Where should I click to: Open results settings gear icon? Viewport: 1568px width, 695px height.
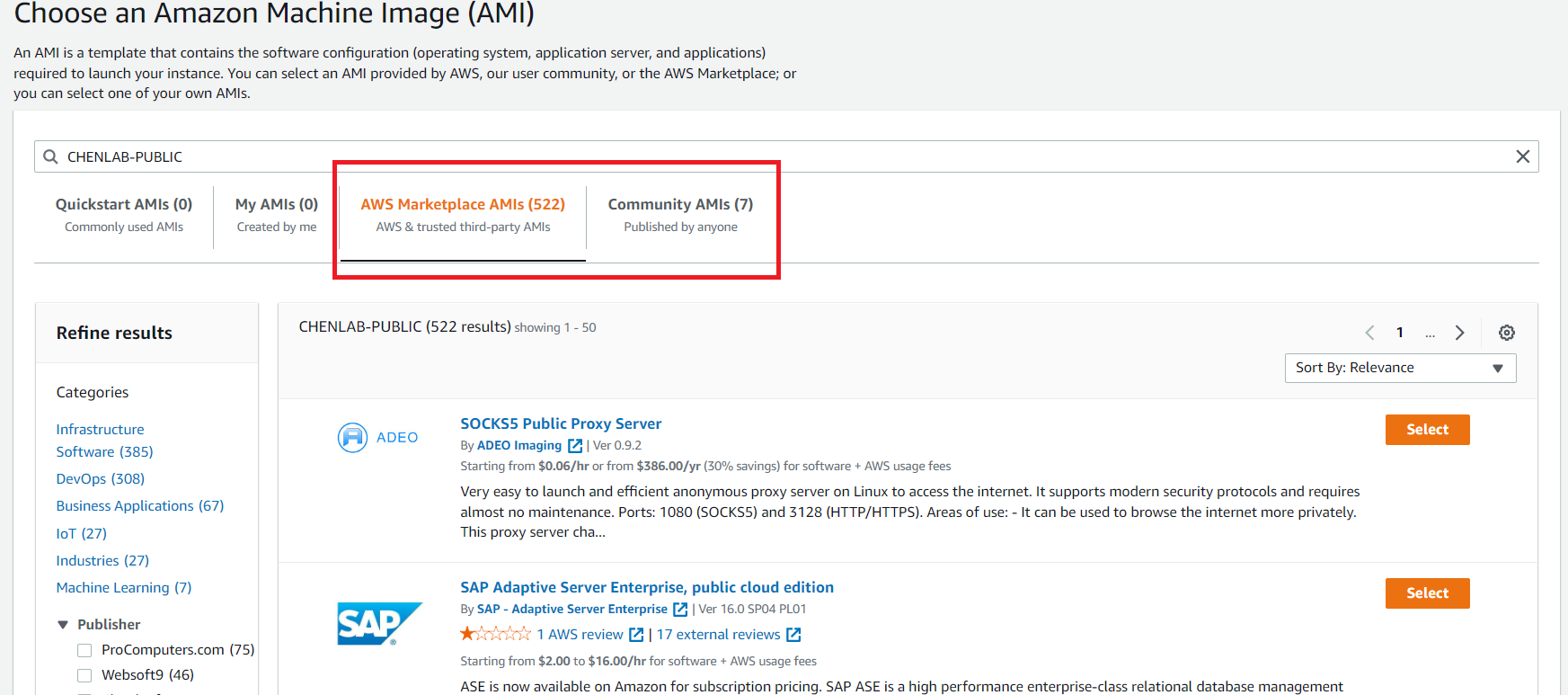click(x=1507, y=333)
